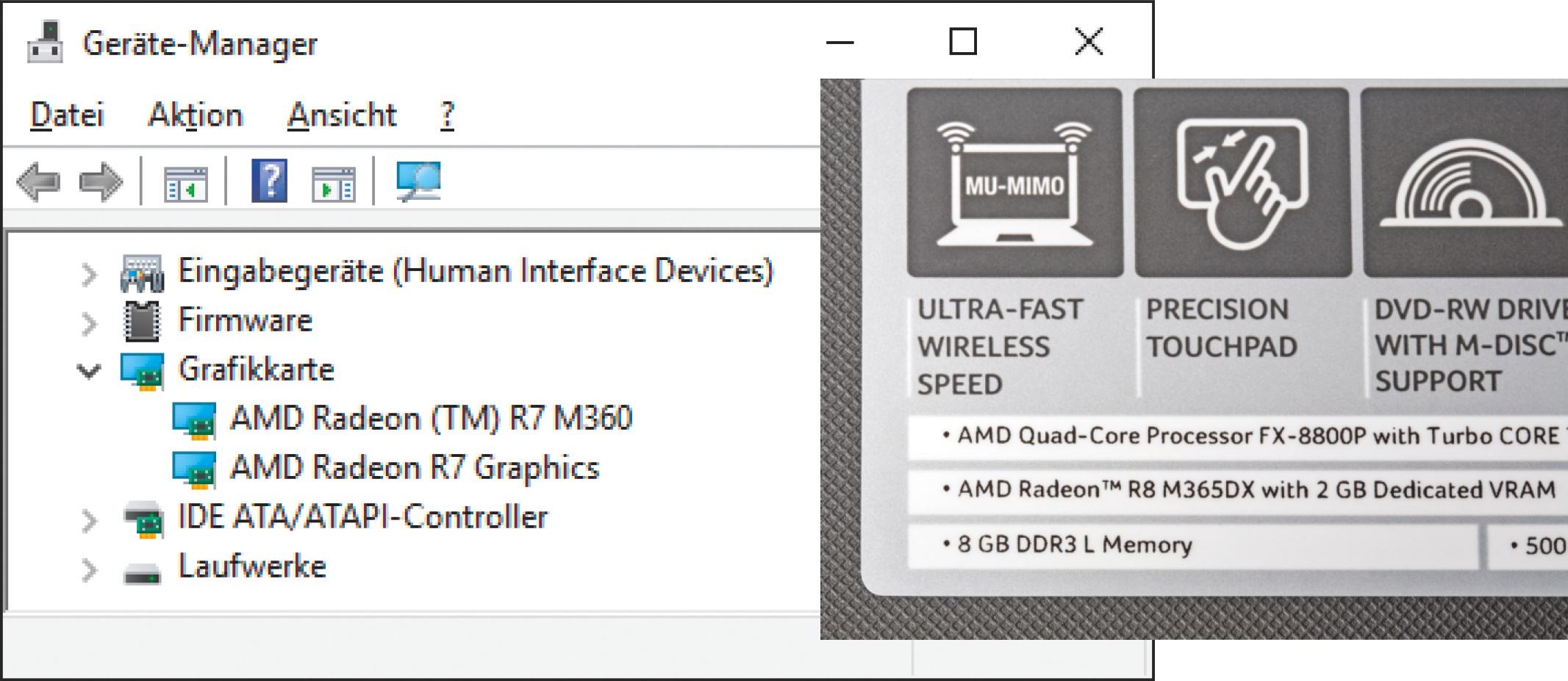This screenshot has height=681, width=1568.
Task: Select the AMD Radeon R7 Graphics device
Action: [x=415, y=468]
